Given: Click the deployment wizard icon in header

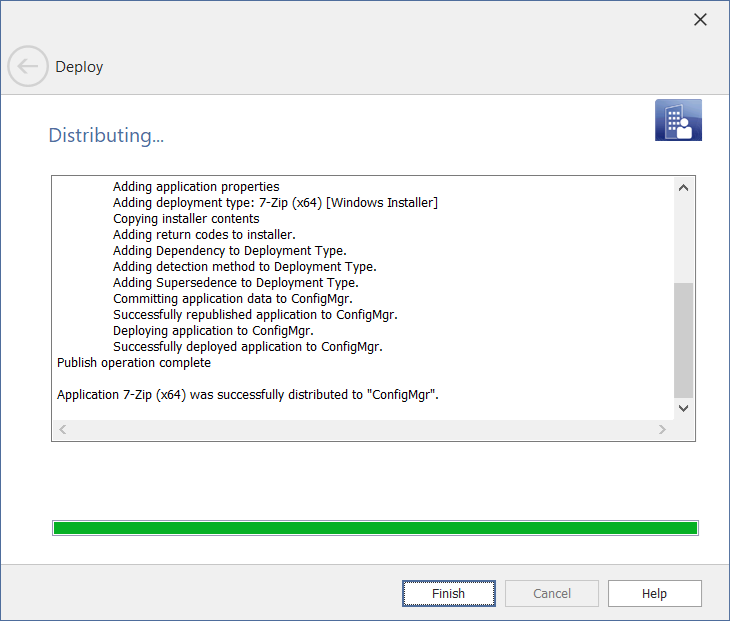Looking at the screenshot, I should pyautogui.click(x=678, y=121).
